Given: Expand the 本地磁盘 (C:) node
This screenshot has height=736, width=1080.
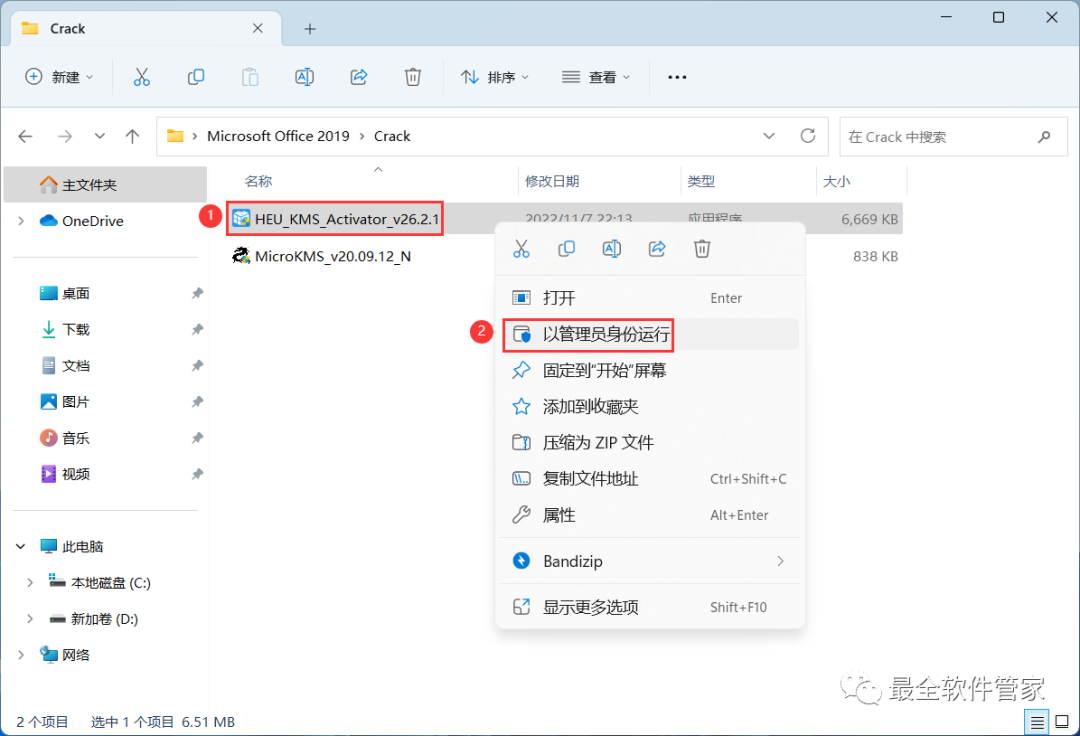Looking at the screenshot, I should coord(30,582).
